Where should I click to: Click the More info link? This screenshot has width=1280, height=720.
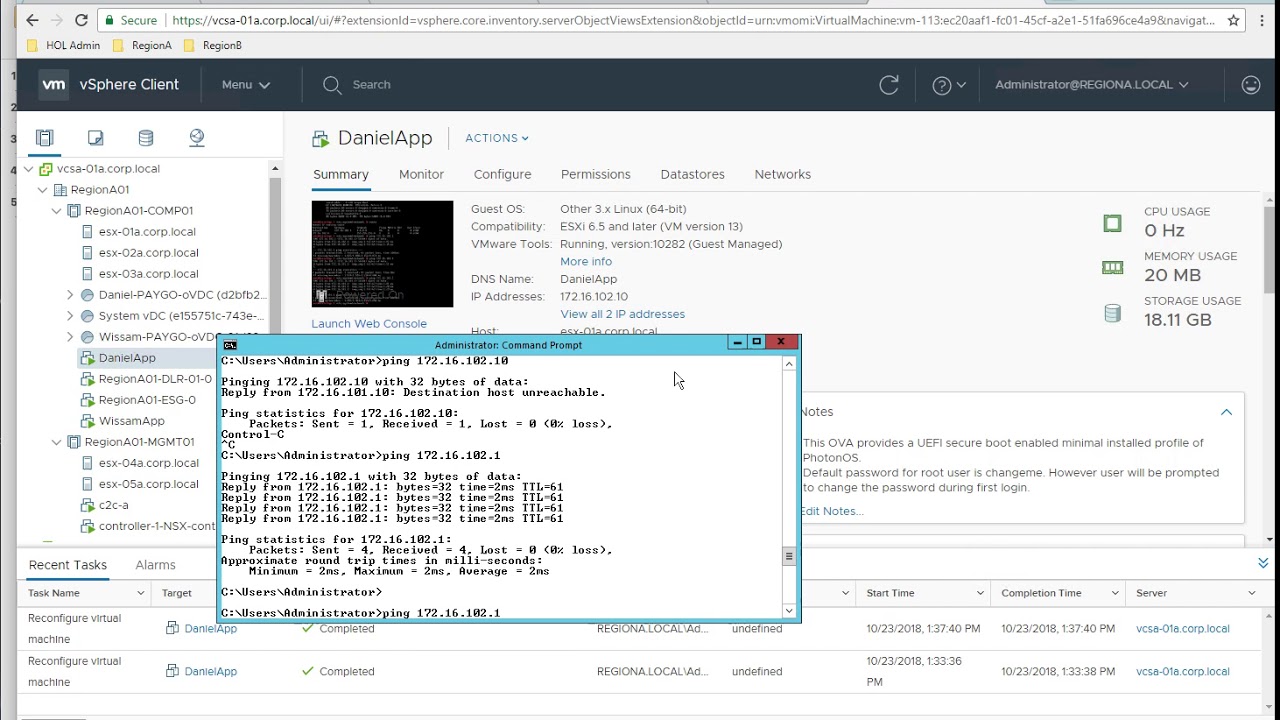pos(586,262)
